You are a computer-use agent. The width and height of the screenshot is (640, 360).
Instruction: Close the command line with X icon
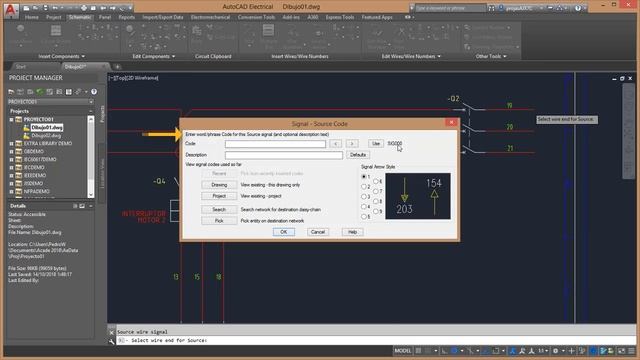pyautogui.click(x=111, y=332)
